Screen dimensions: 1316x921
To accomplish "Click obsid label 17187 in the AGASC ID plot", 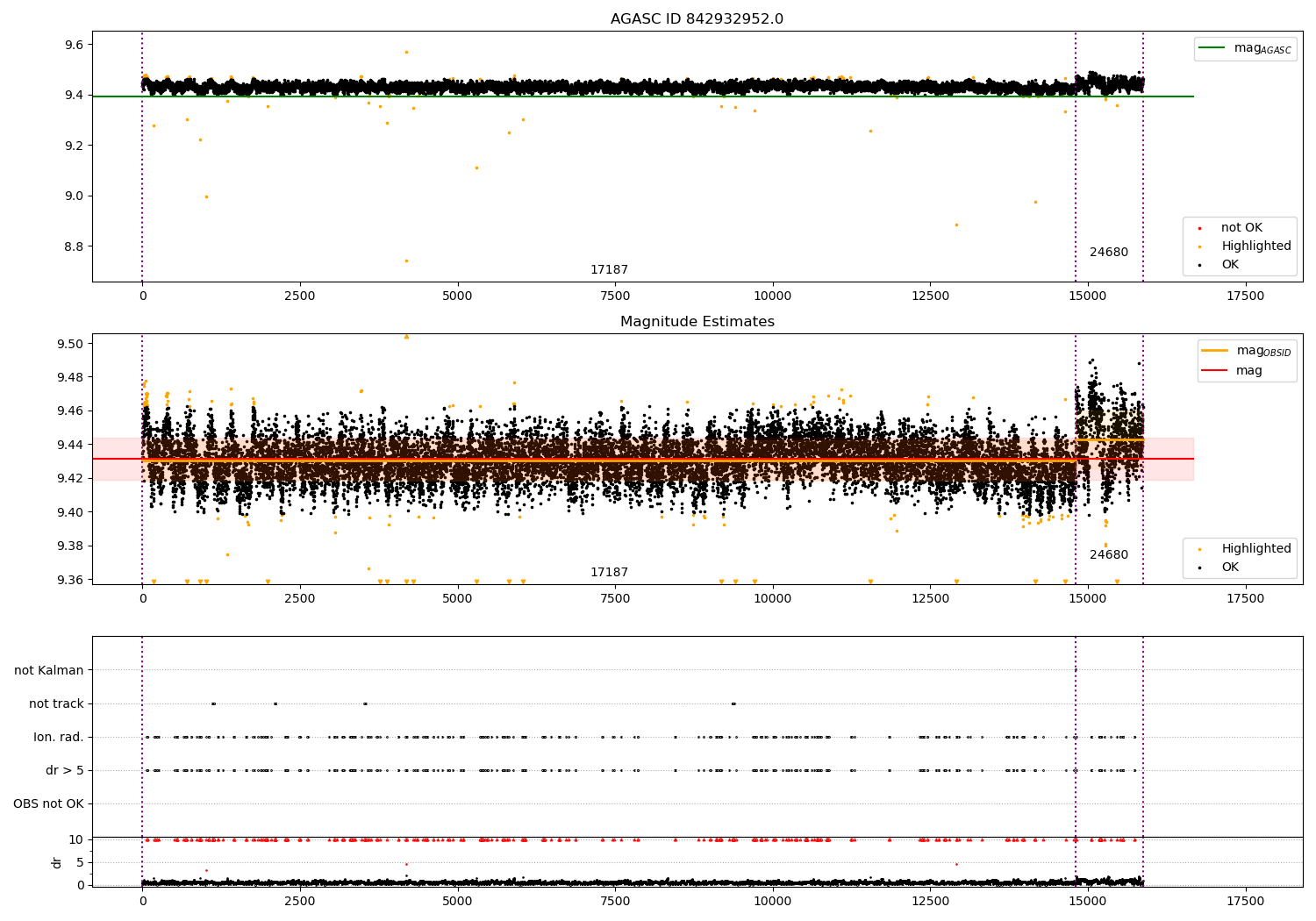I will 609,270.
